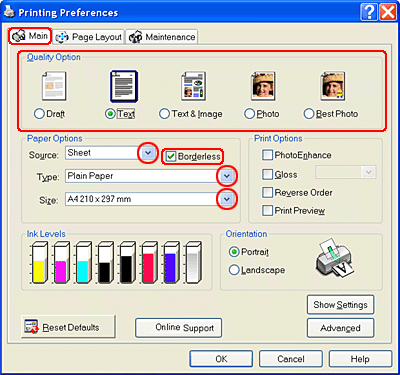Click the yellow ink level cartridge

pos(40,263)
